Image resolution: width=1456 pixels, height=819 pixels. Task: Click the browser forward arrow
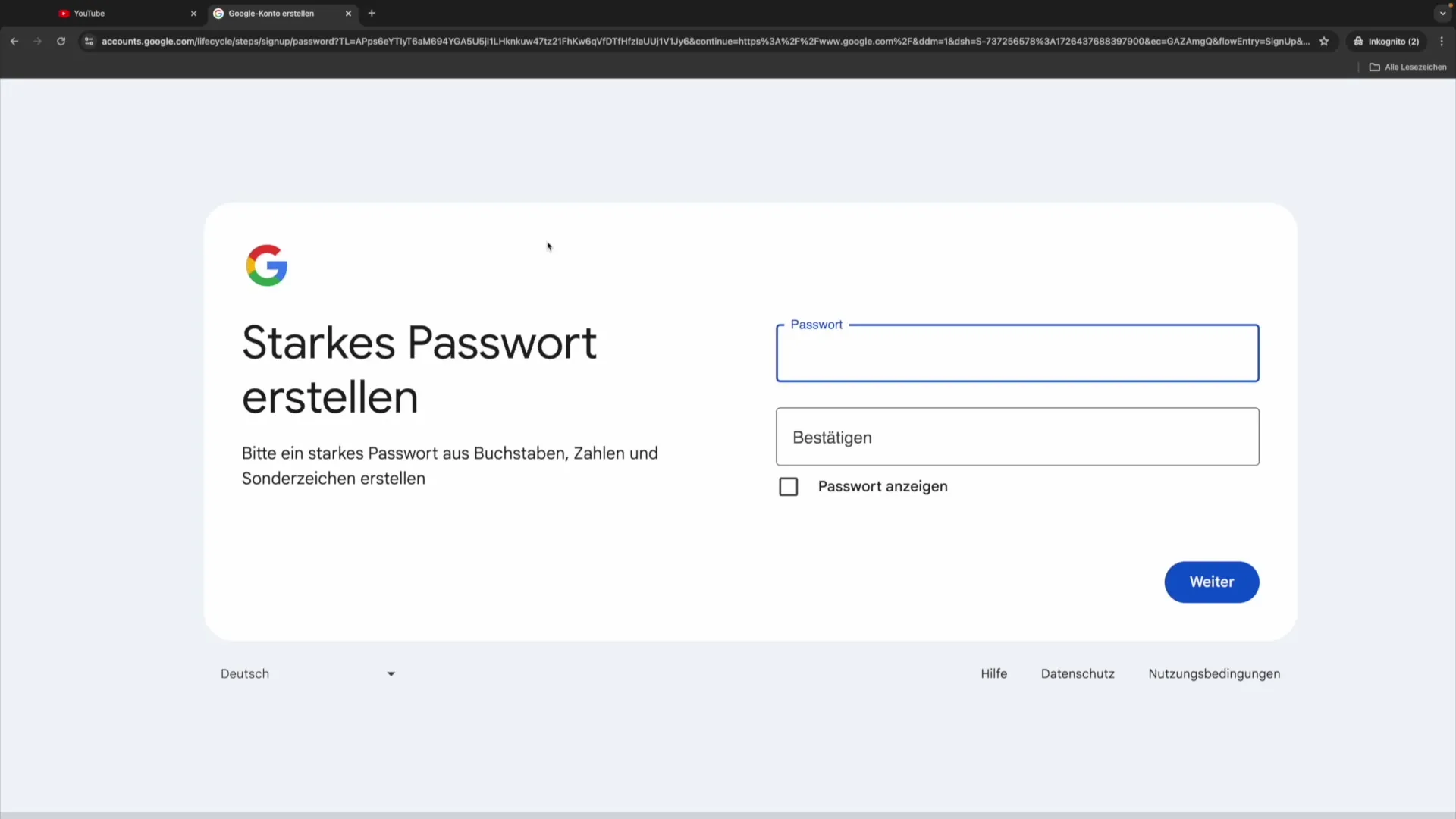point(38,42)
